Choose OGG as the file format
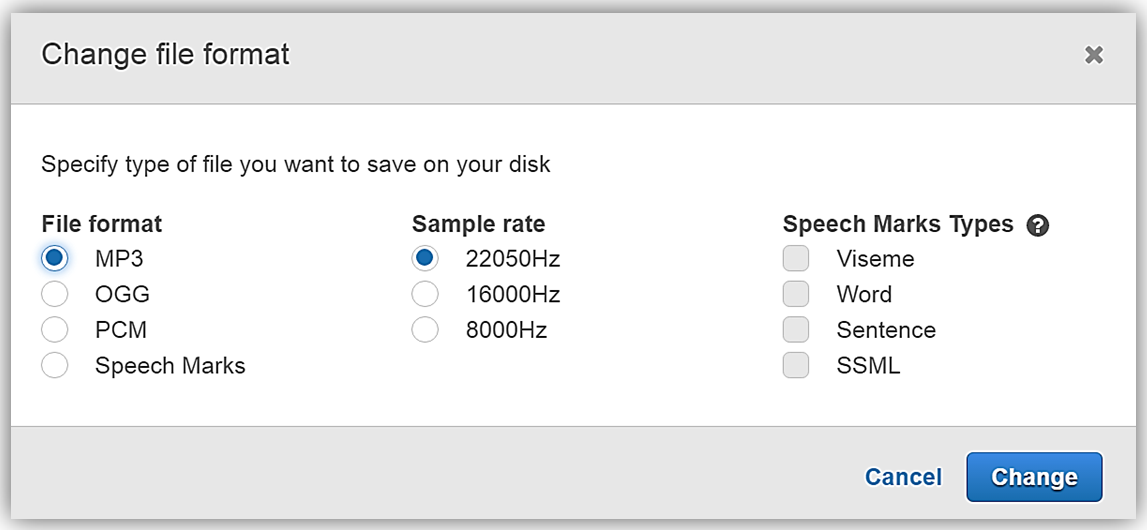Viewport: 1147px width, 530px height. (x=55, y=294)
